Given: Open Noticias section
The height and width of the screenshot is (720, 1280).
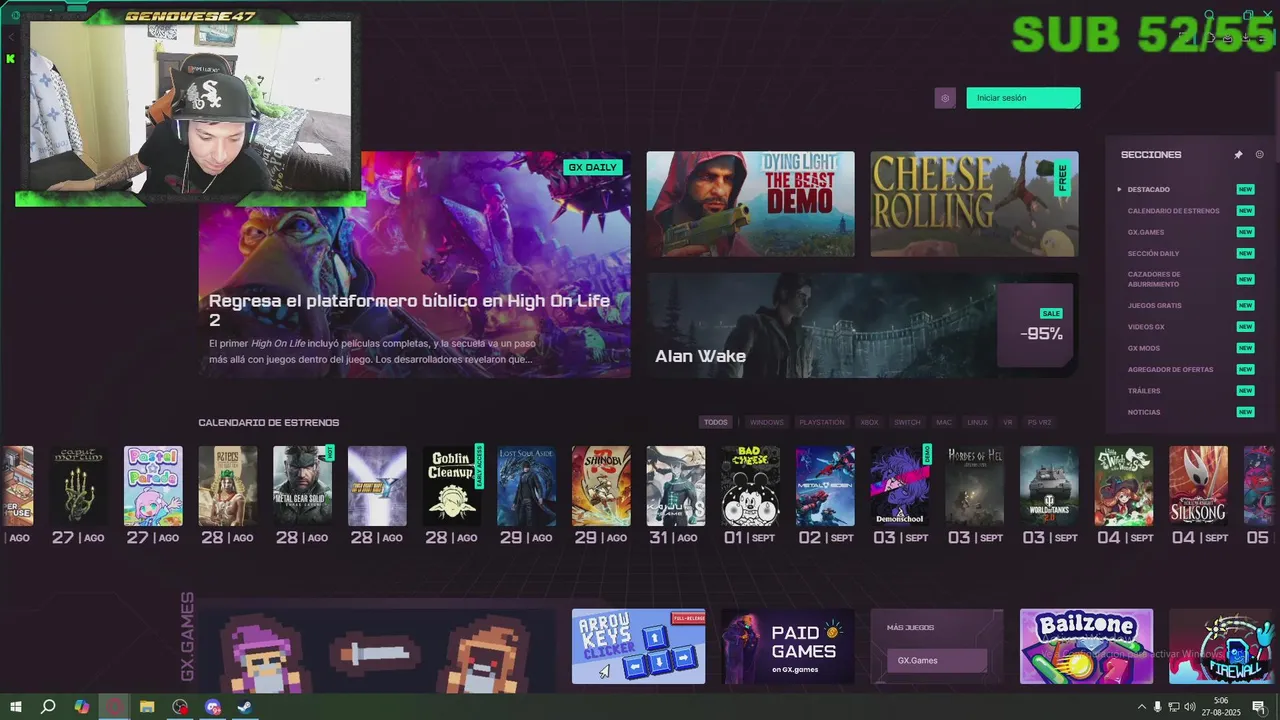Looking at the screenshot, I should tap(1144, 412).
